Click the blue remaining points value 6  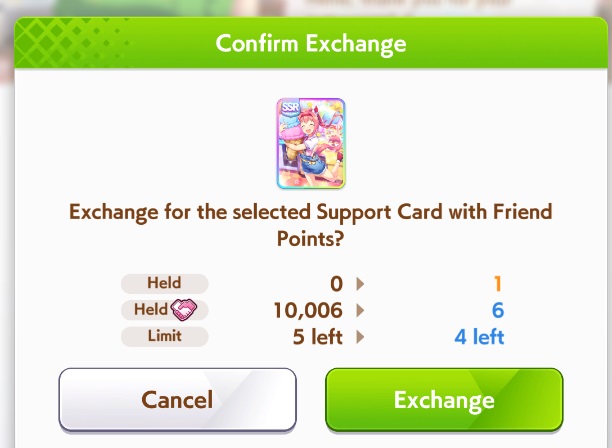498,310
